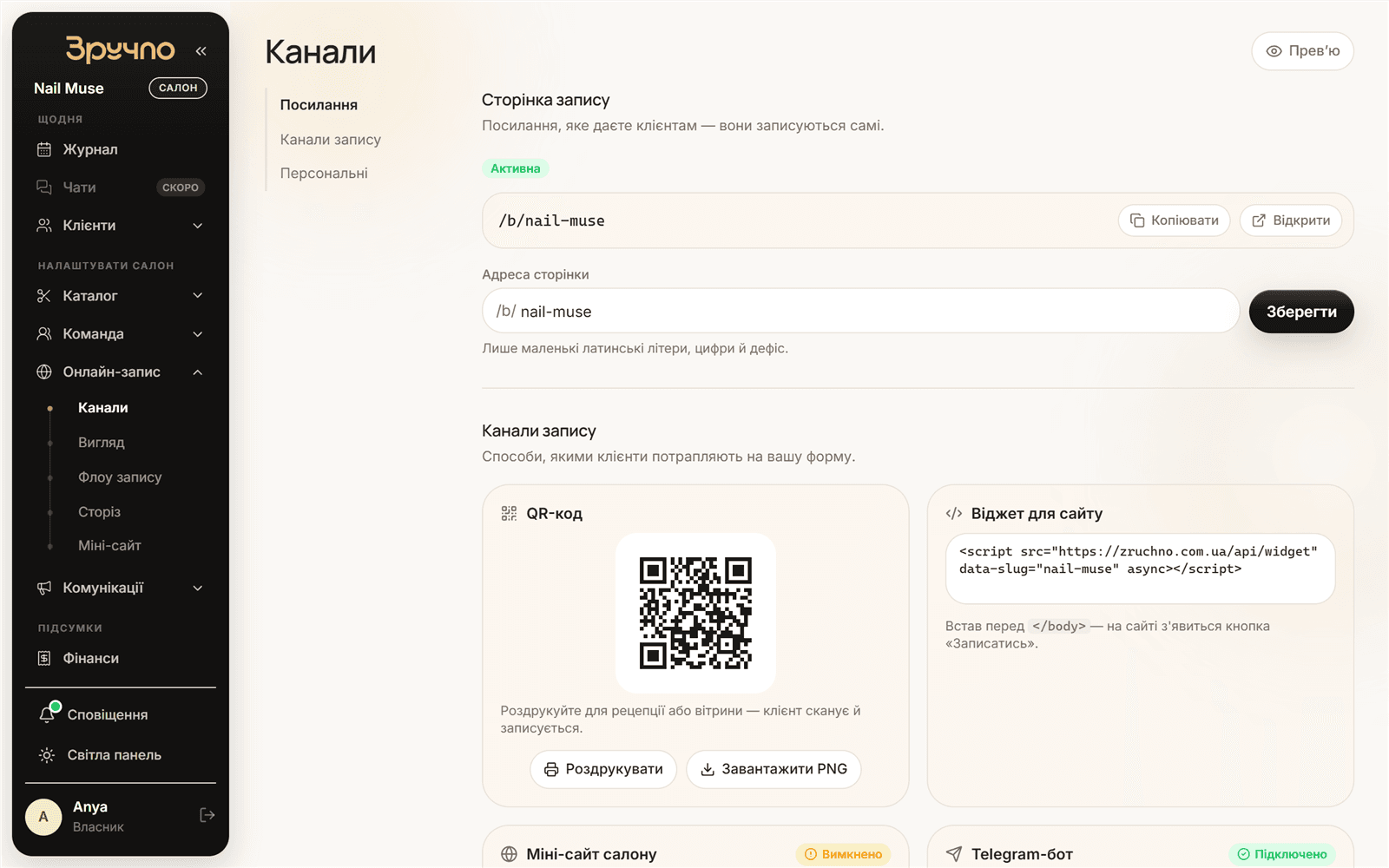Expand the Клієнти section chevron
Image resolution: width=1389 pixels, height=868 pixels.
pyautogui.click(x=198, y=226)
